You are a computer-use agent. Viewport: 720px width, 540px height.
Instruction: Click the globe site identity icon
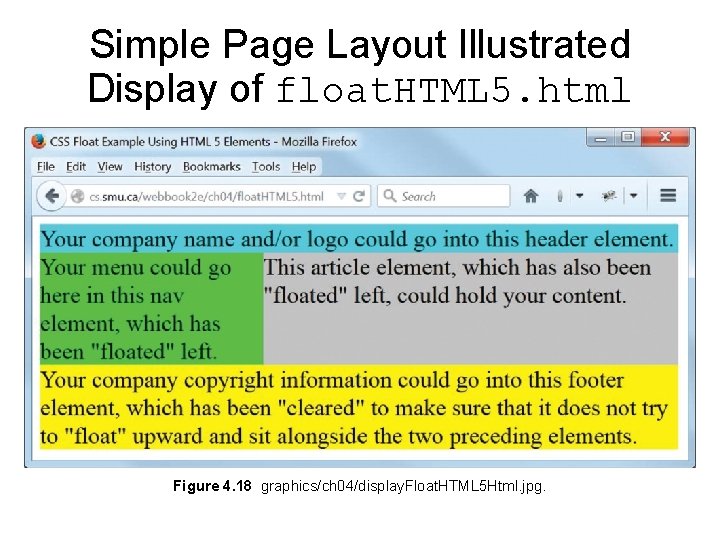(x=78, y=197)
